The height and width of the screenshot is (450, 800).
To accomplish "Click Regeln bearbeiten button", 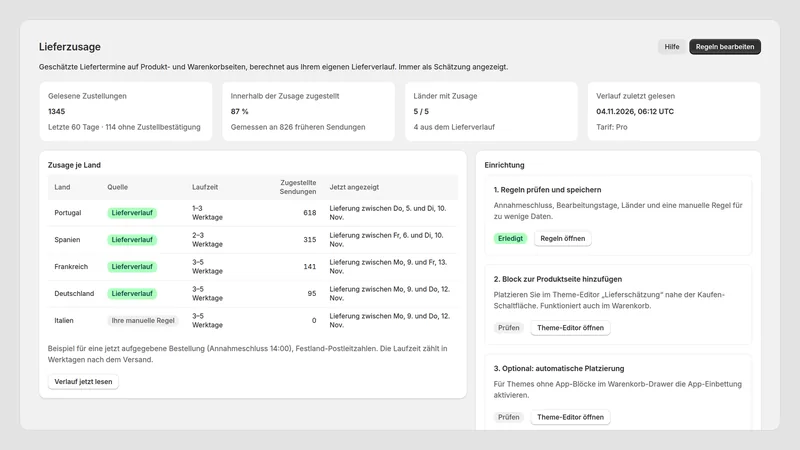I will tap(724, 46).
